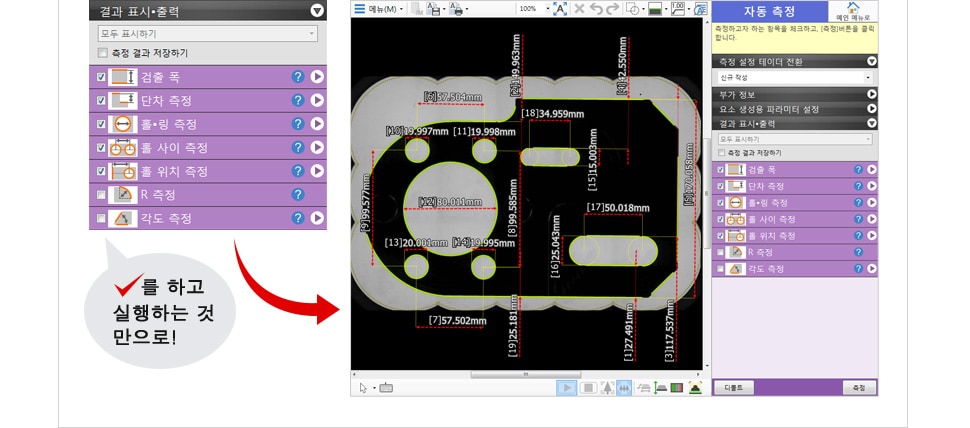Click the undo arrow in the toolbar
The height and width of the screenshot is (428, 970).
point(596,9)
